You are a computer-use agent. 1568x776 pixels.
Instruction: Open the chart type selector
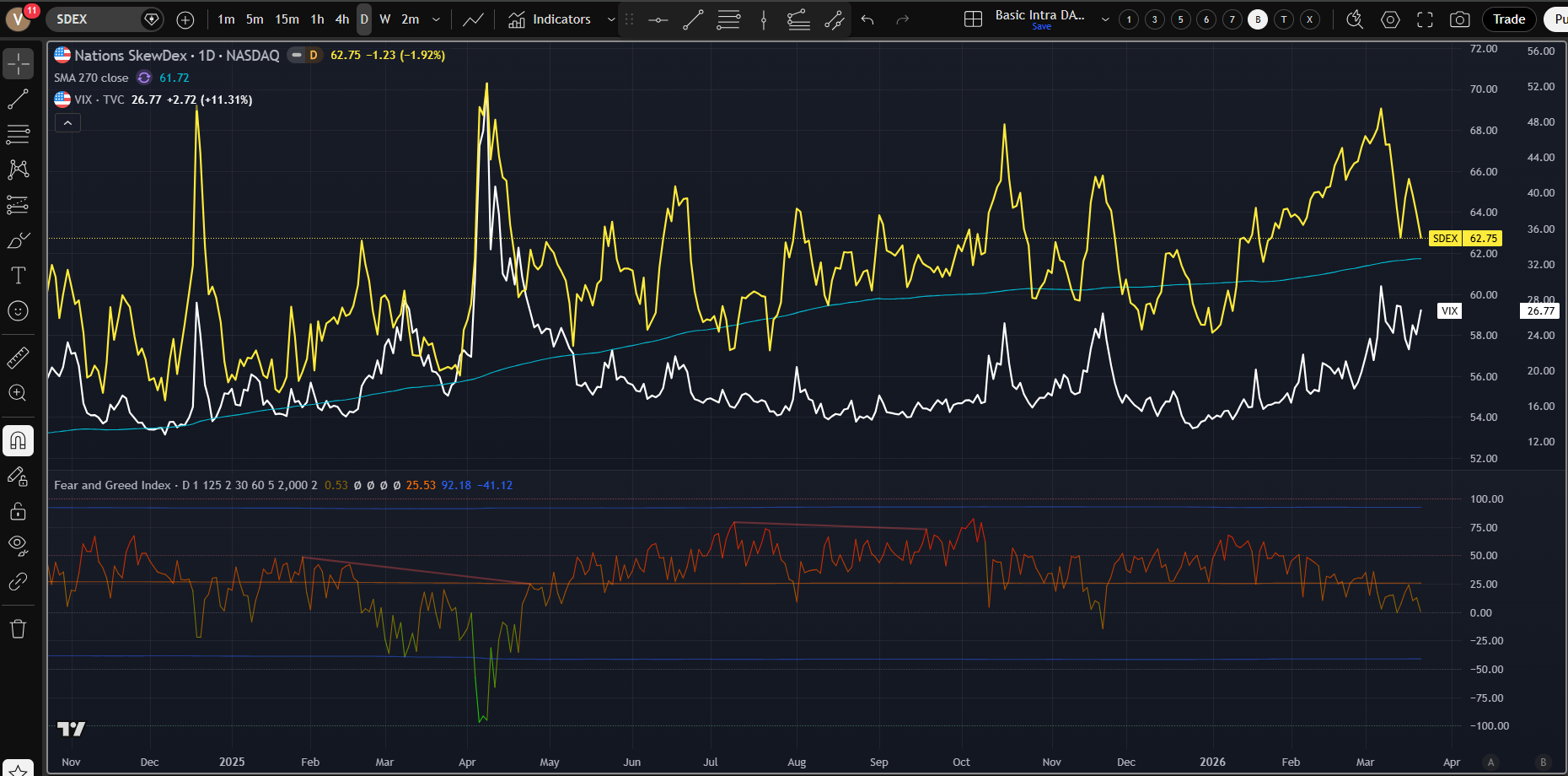(x=473, y=19)
